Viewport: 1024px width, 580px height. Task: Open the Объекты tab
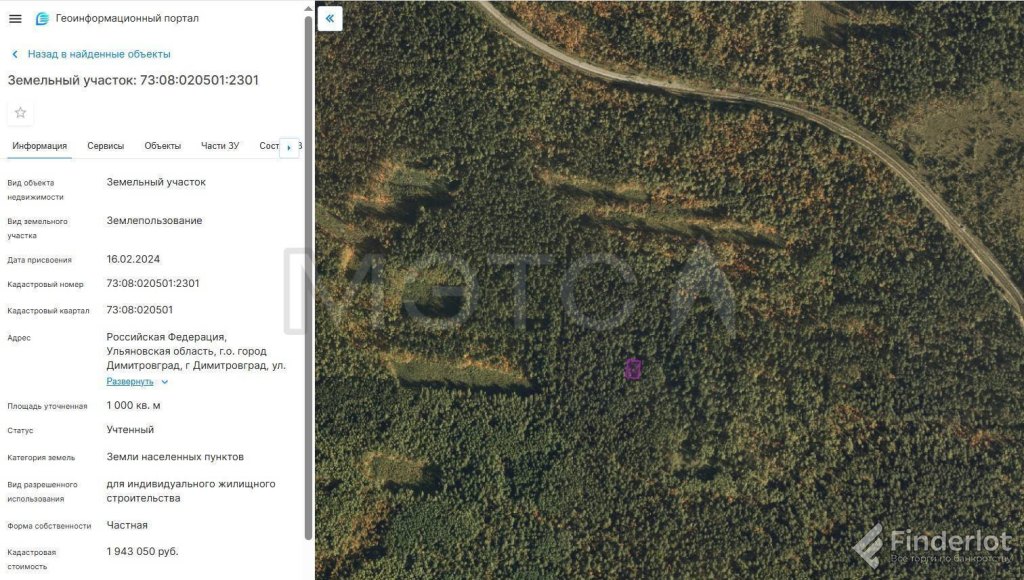[x=163, y=146]
